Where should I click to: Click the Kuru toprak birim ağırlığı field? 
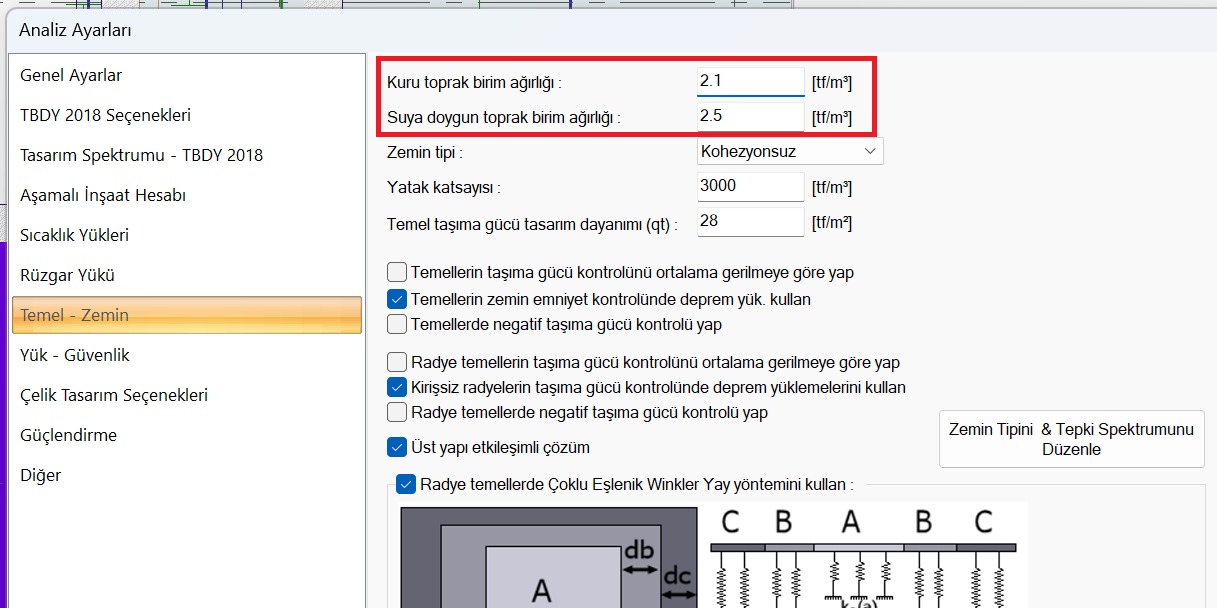click(x=750, y=81)
